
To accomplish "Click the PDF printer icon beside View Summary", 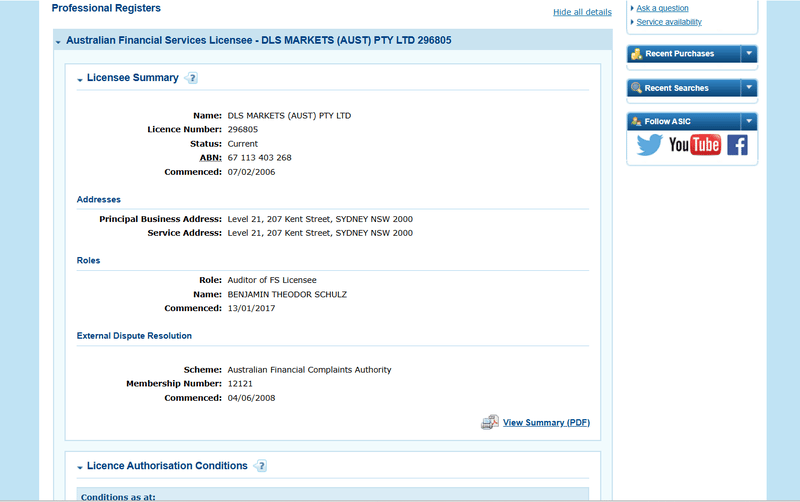I will point(490,422).
